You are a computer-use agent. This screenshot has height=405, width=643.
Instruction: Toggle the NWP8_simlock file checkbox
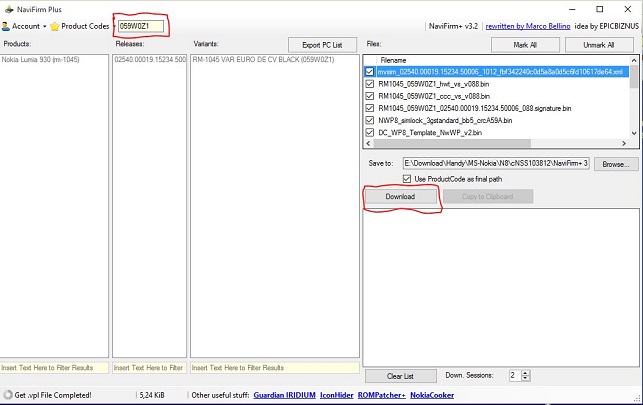(x=370, y=120)
